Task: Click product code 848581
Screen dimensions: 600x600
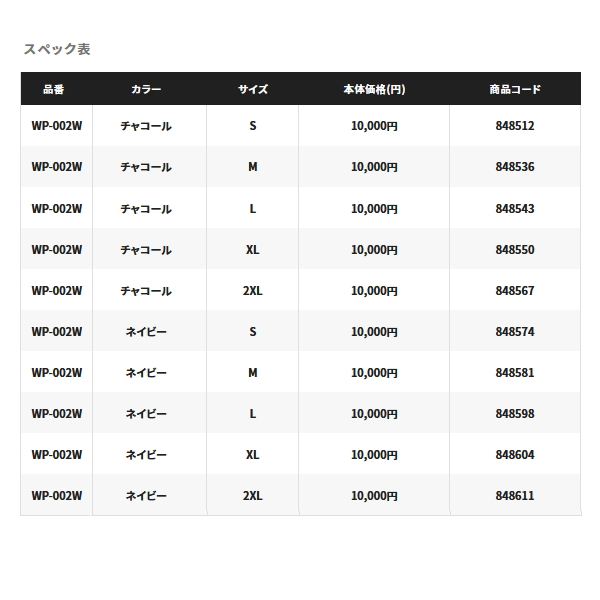Action: point(515,373)
